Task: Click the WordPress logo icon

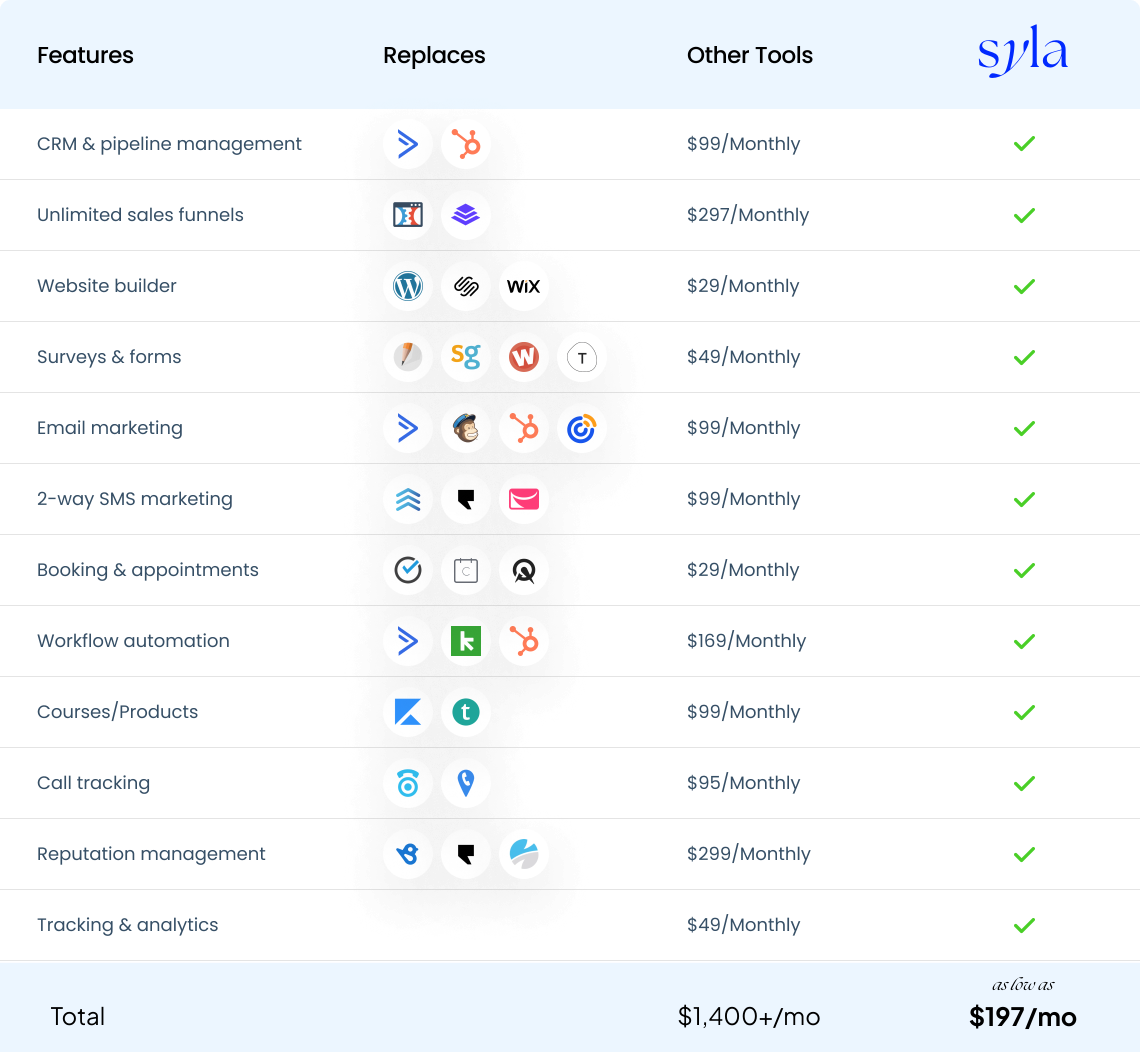Action: [408, 286]
